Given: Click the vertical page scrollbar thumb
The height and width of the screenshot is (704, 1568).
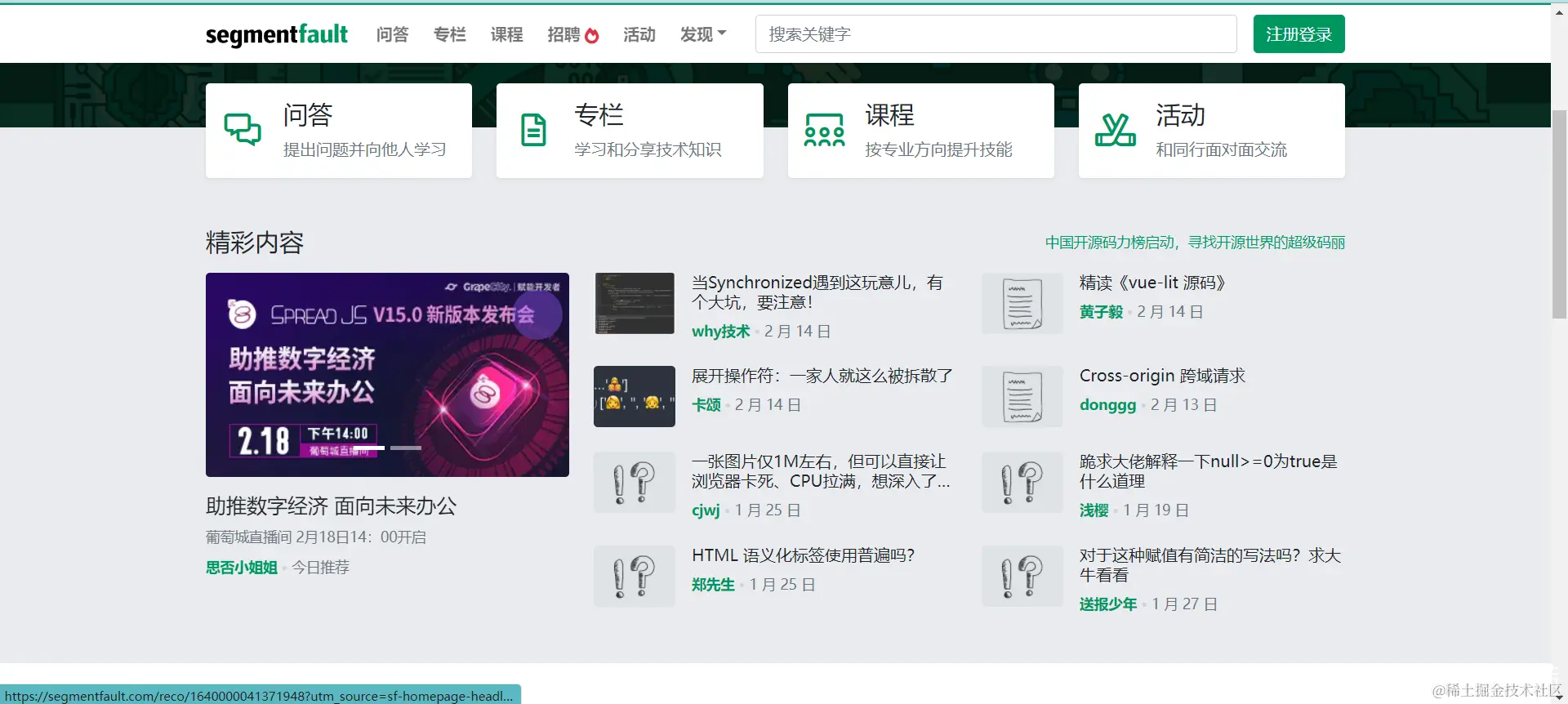Looking at the screenshot, I should 1559,215.
